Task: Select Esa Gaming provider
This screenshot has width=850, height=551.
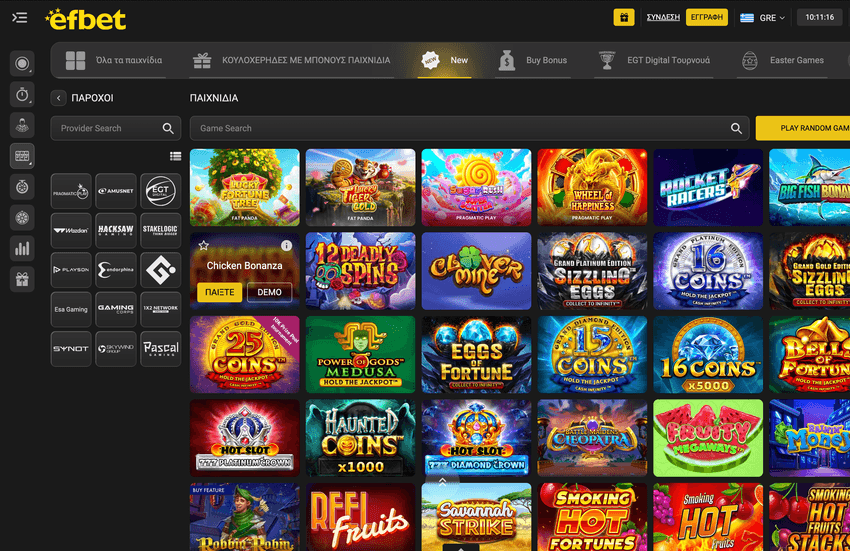Action: tap(71, 309)
